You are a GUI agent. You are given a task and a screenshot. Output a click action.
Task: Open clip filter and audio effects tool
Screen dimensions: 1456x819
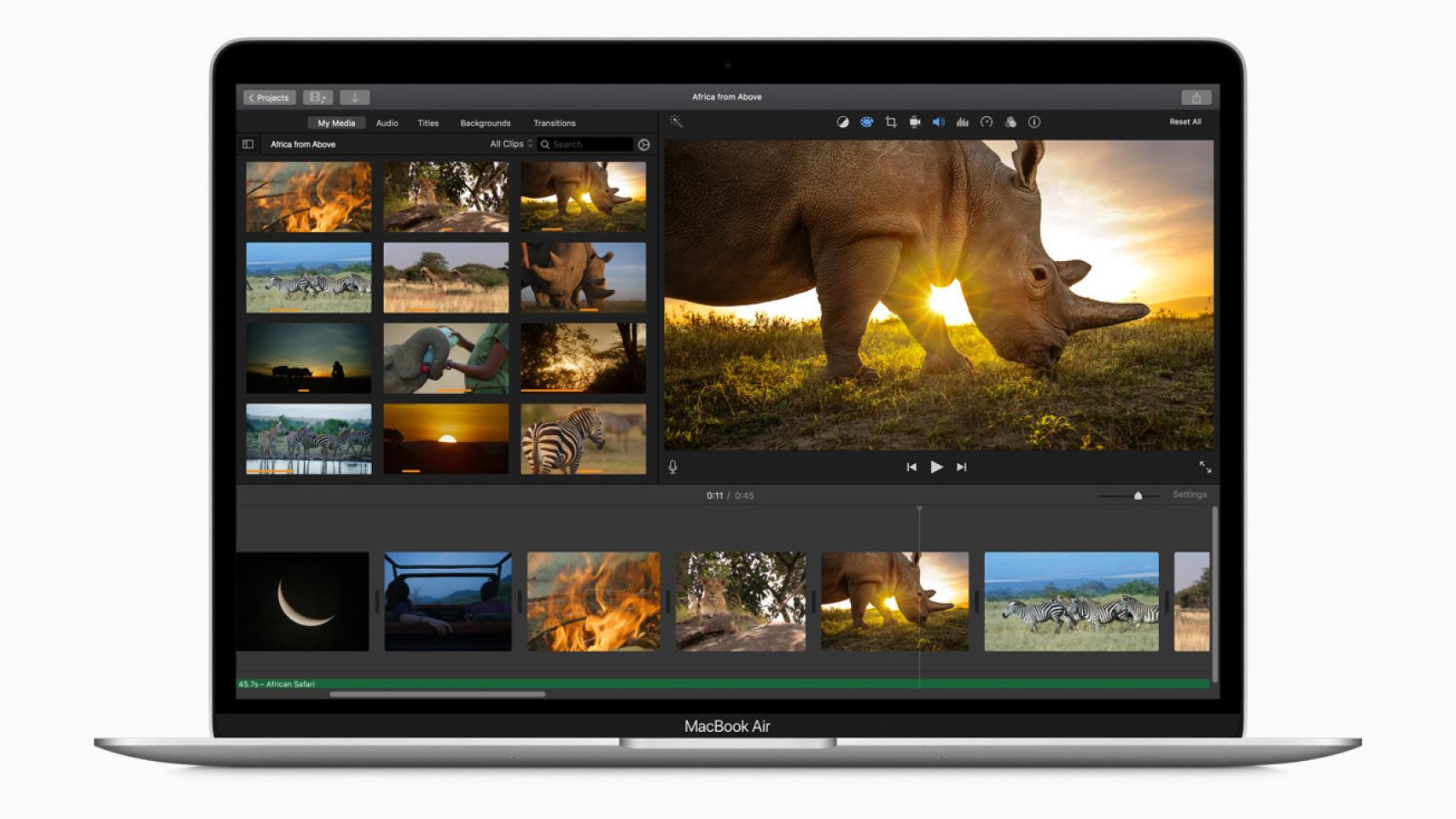[1010, 122]
